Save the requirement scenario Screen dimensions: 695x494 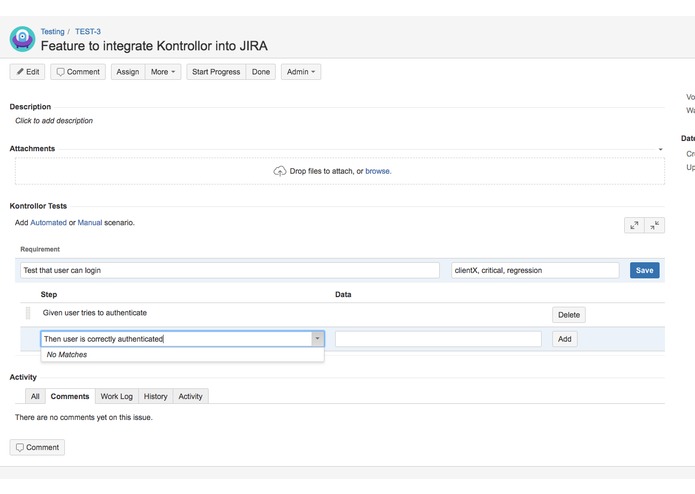coord(644,270)
